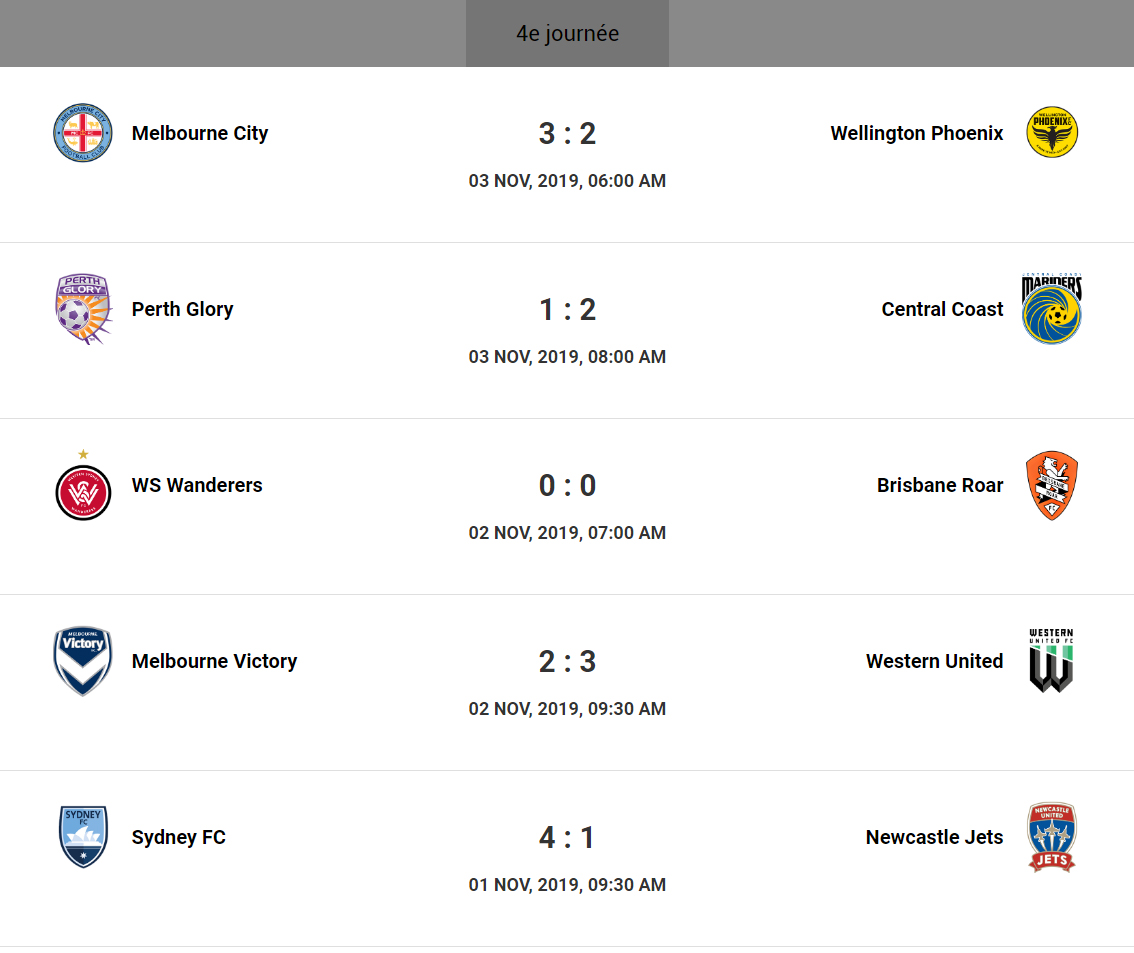Click the Perth Glory club crest

click(82, 309)
